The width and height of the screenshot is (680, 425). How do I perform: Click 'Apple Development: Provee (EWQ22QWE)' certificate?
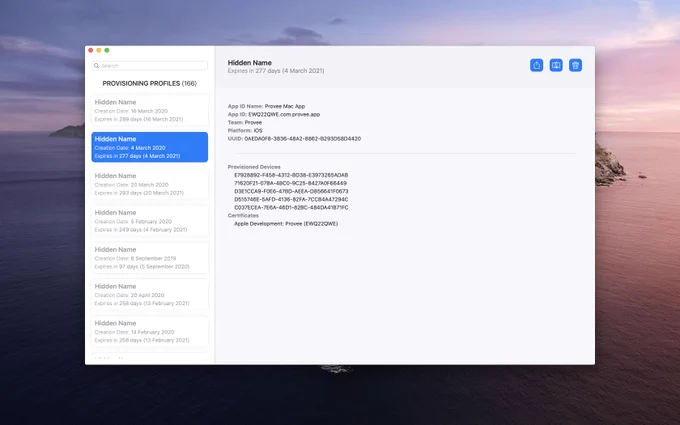tap(286, 224)
